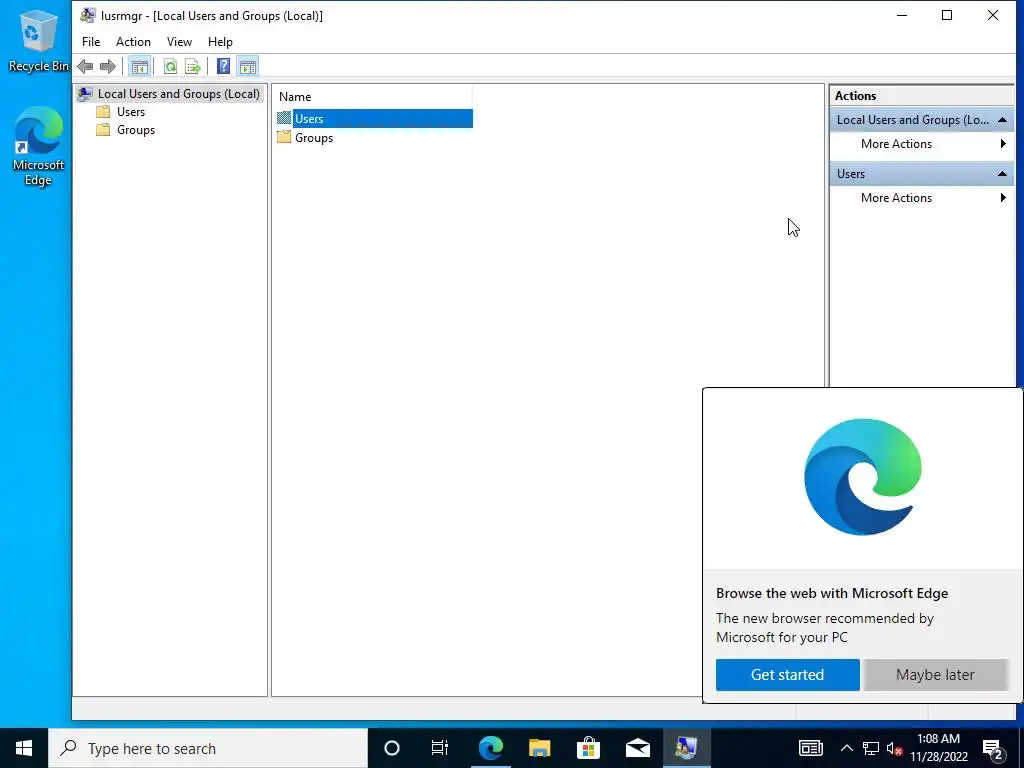This screenshot has width=1024, height=768.
Task: Minimize the lusrmgr window
Action: [x=902, y=16]
